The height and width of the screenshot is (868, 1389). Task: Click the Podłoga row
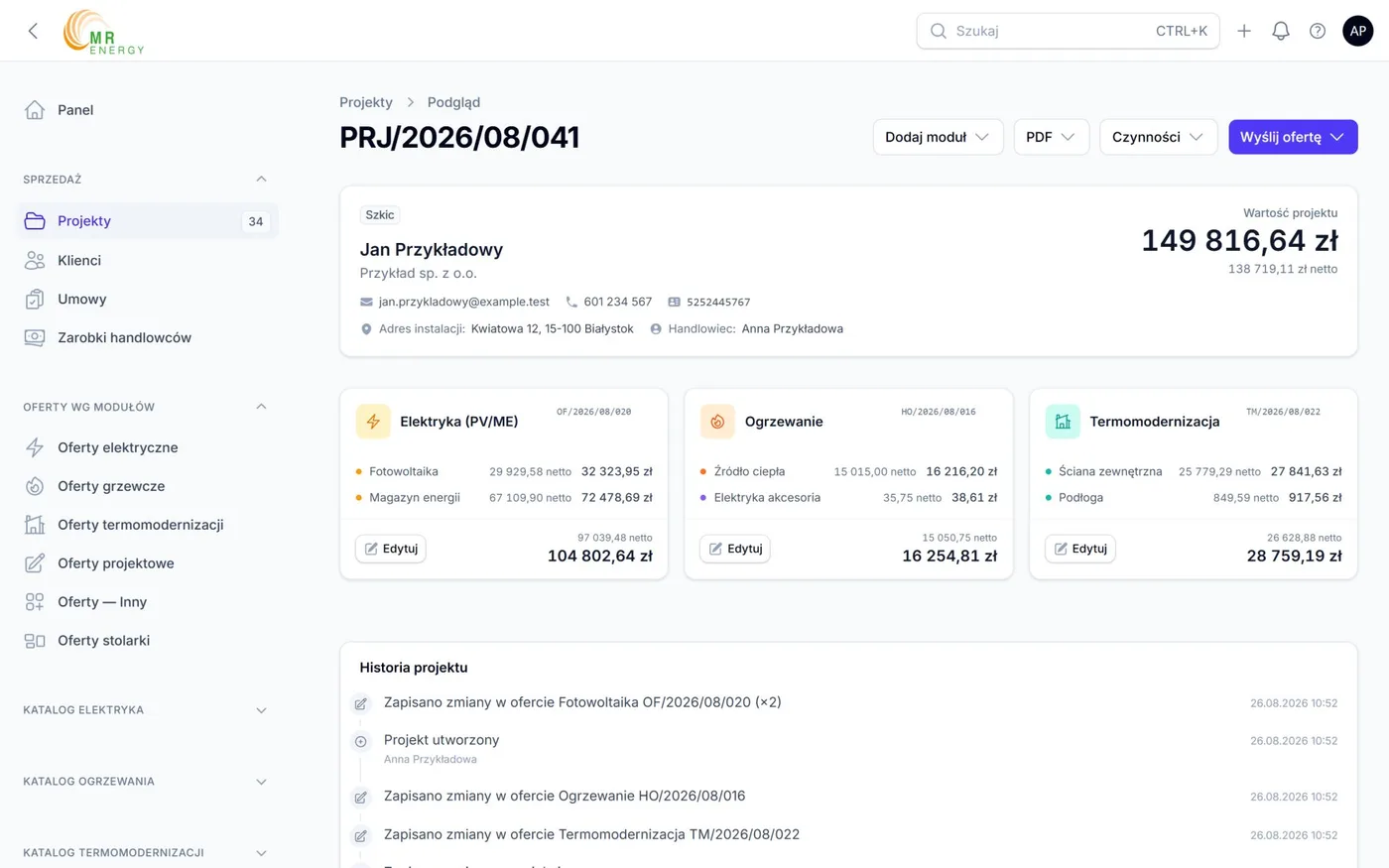pos(1194,498)
